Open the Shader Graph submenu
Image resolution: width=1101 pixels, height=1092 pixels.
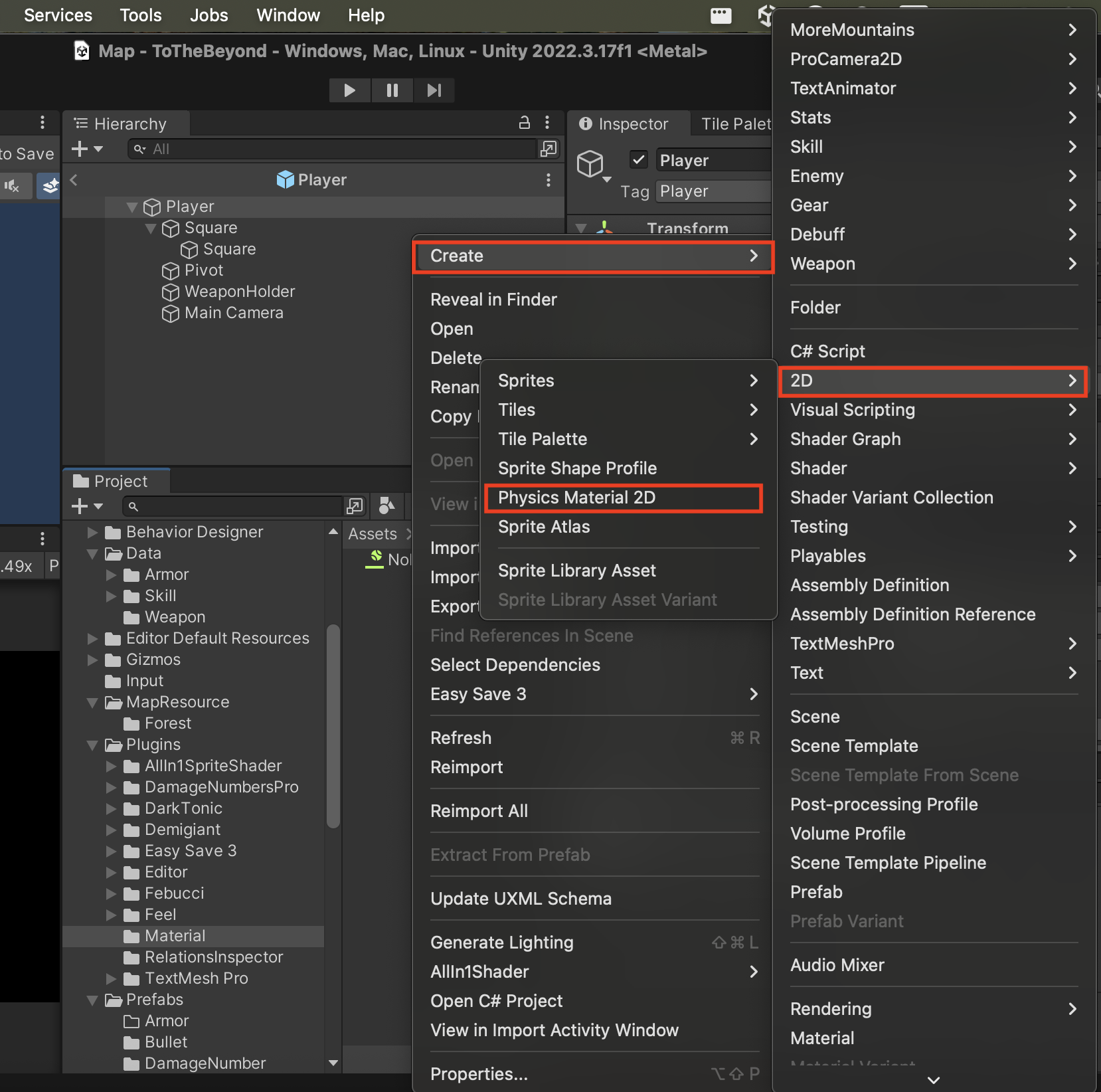click(934, 439)
